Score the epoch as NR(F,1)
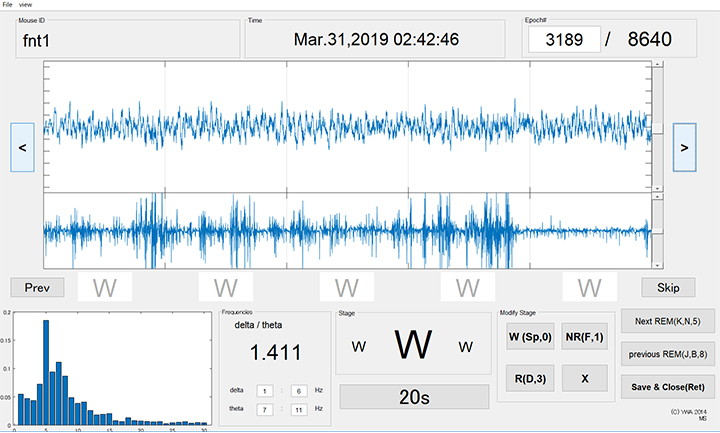The width and height of the screenshot is (720, 433). pyautogui.click(x=584, y=336)
